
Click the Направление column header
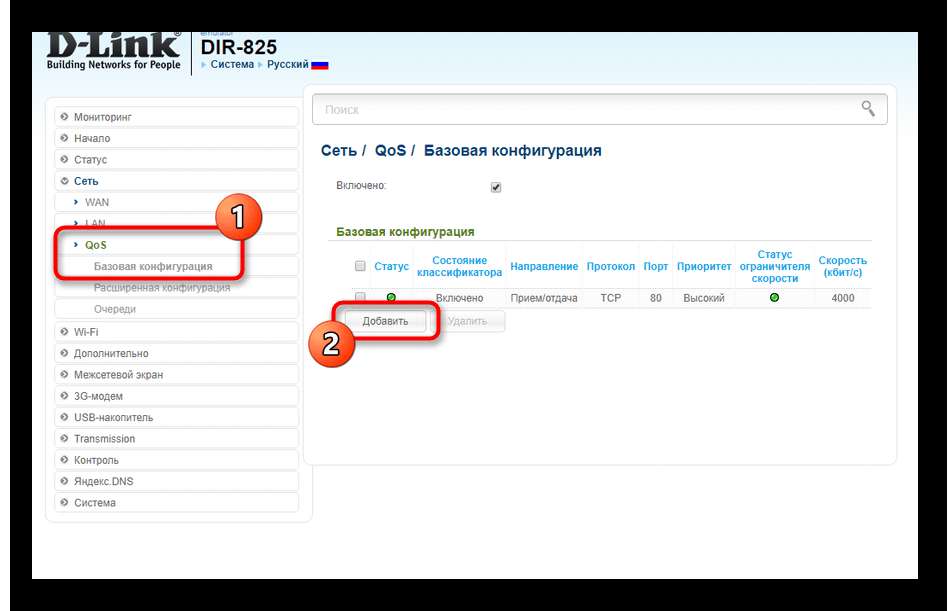(544, 266)
